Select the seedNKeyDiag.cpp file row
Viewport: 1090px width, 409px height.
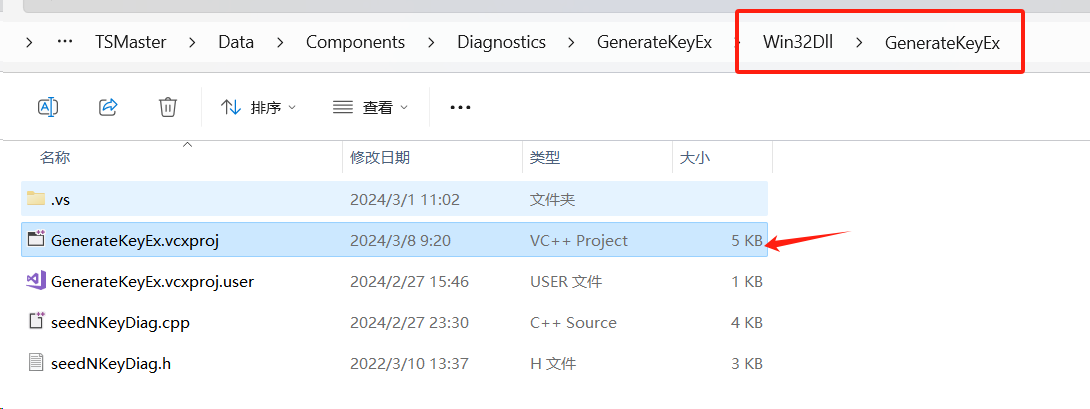(395, 322)
